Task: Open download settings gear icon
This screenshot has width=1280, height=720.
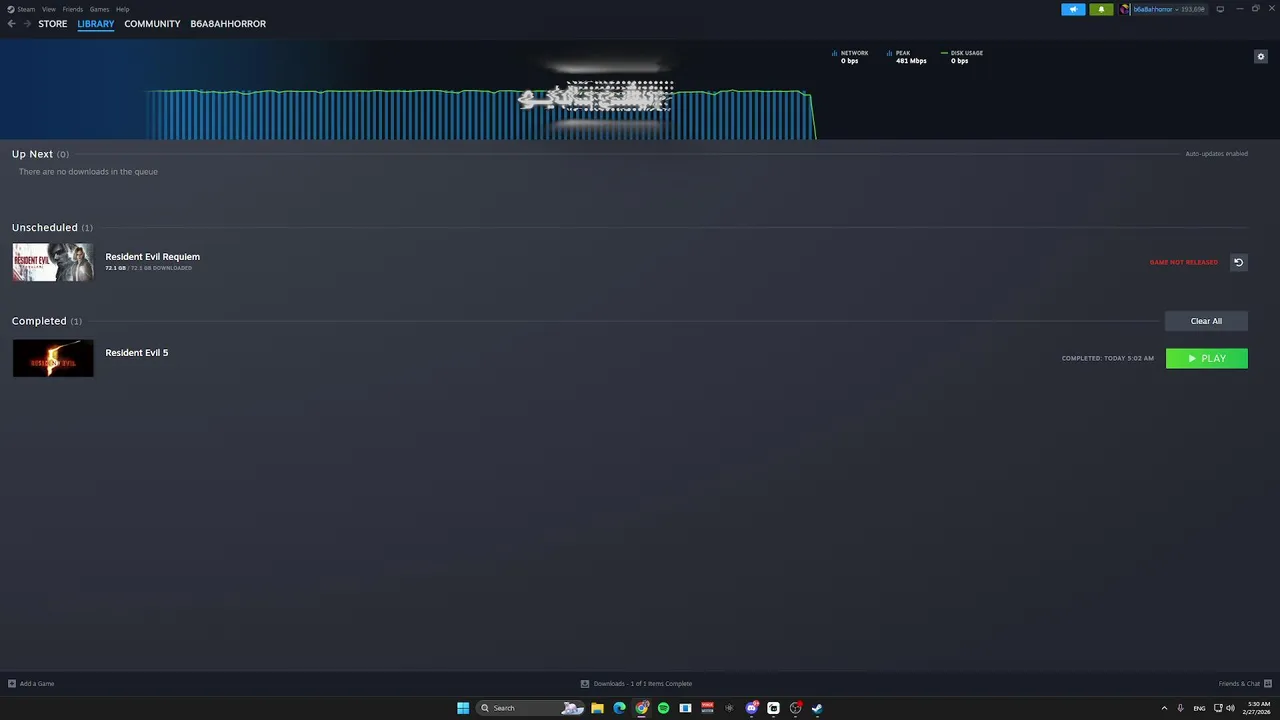Action: (1261, 56)
